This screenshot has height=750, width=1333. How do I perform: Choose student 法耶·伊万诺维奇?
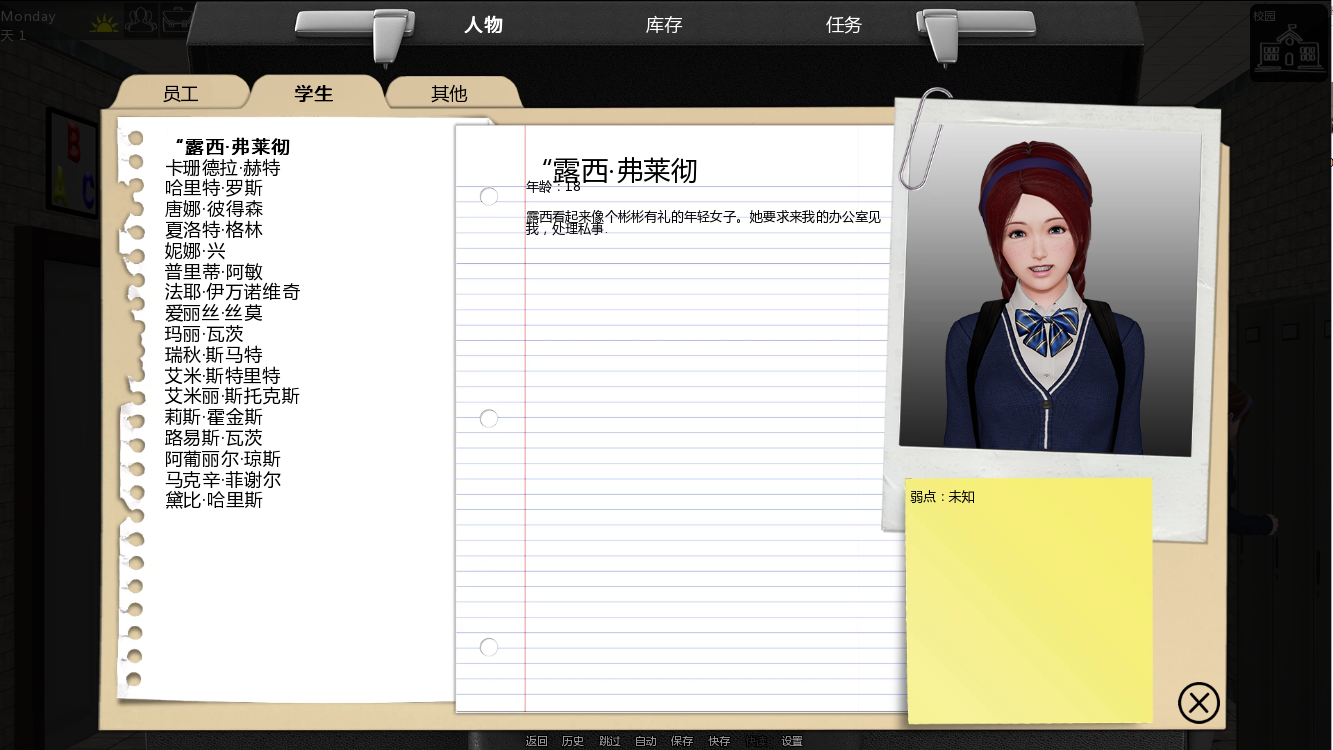232,292
